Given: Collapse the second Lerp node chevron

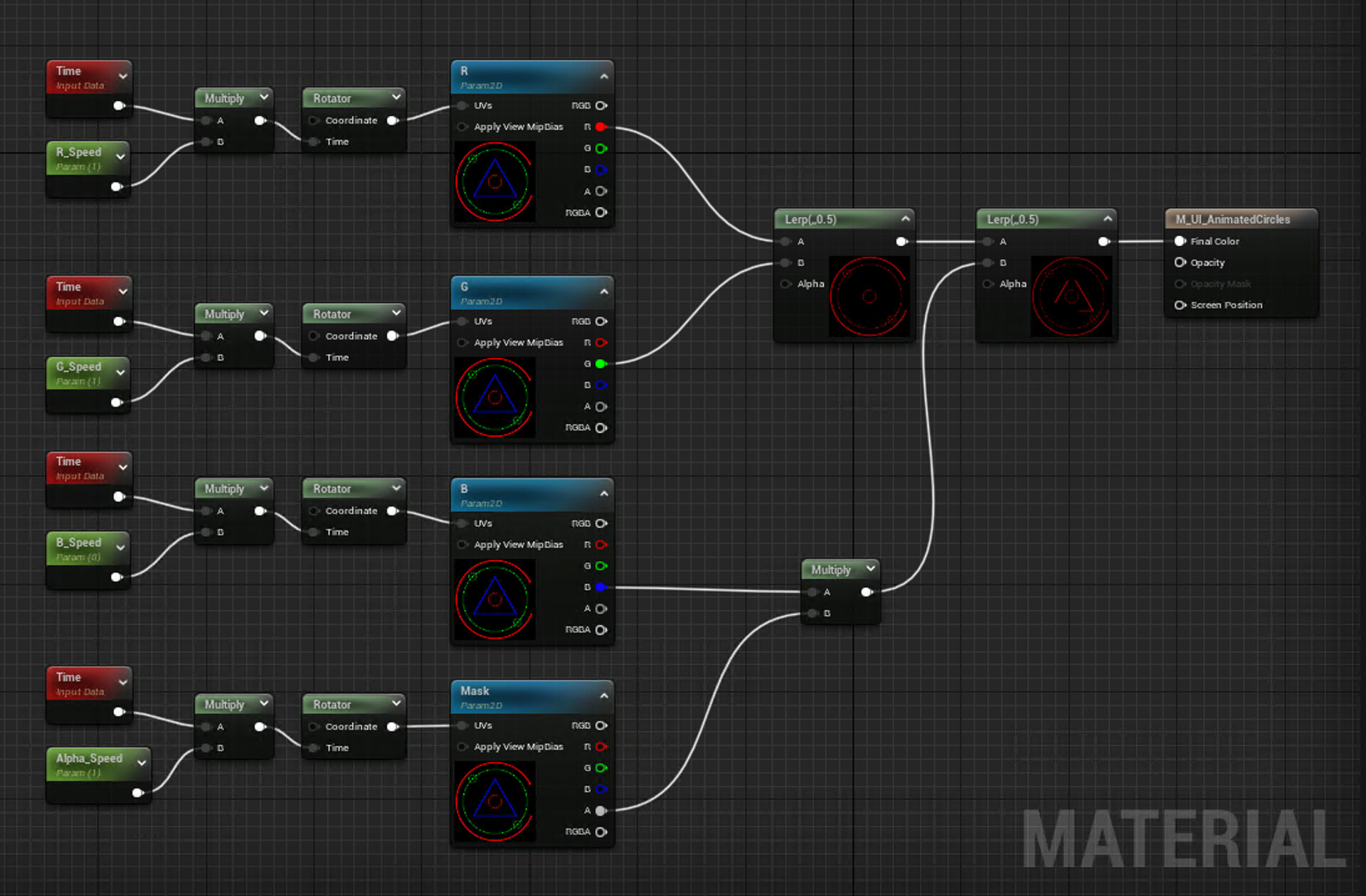Looking at the screenshot, I should pyautogui.click(x=1107, y=219).
